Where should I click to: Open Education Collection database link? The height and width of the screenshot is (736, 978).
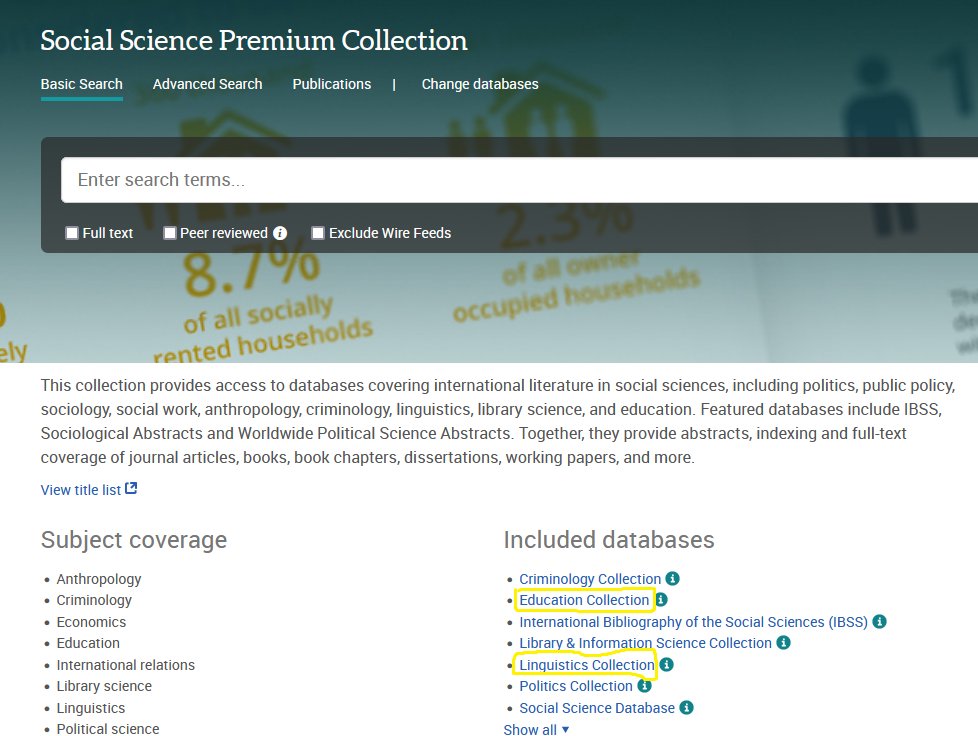(584, 600)
